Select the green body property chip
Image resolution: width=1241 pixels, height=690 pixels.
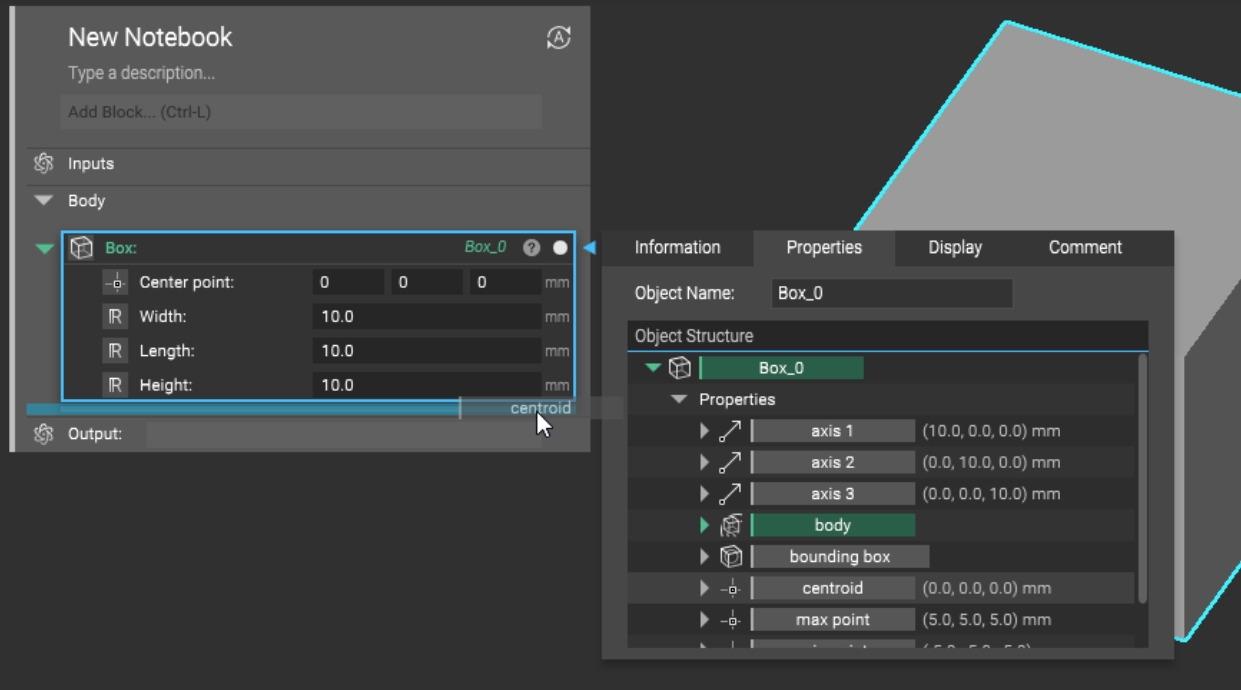tap(832, 525)
